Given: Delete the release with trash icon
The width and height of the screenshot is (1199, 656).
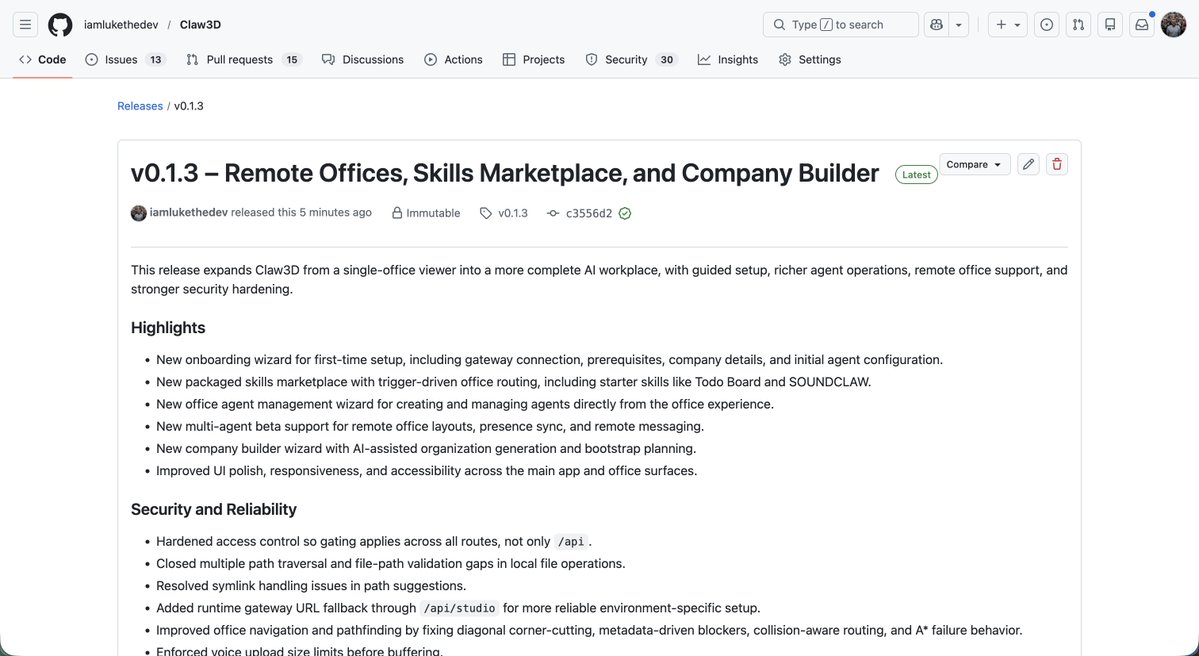Looking at the screenshot, I should [1057, 164].
